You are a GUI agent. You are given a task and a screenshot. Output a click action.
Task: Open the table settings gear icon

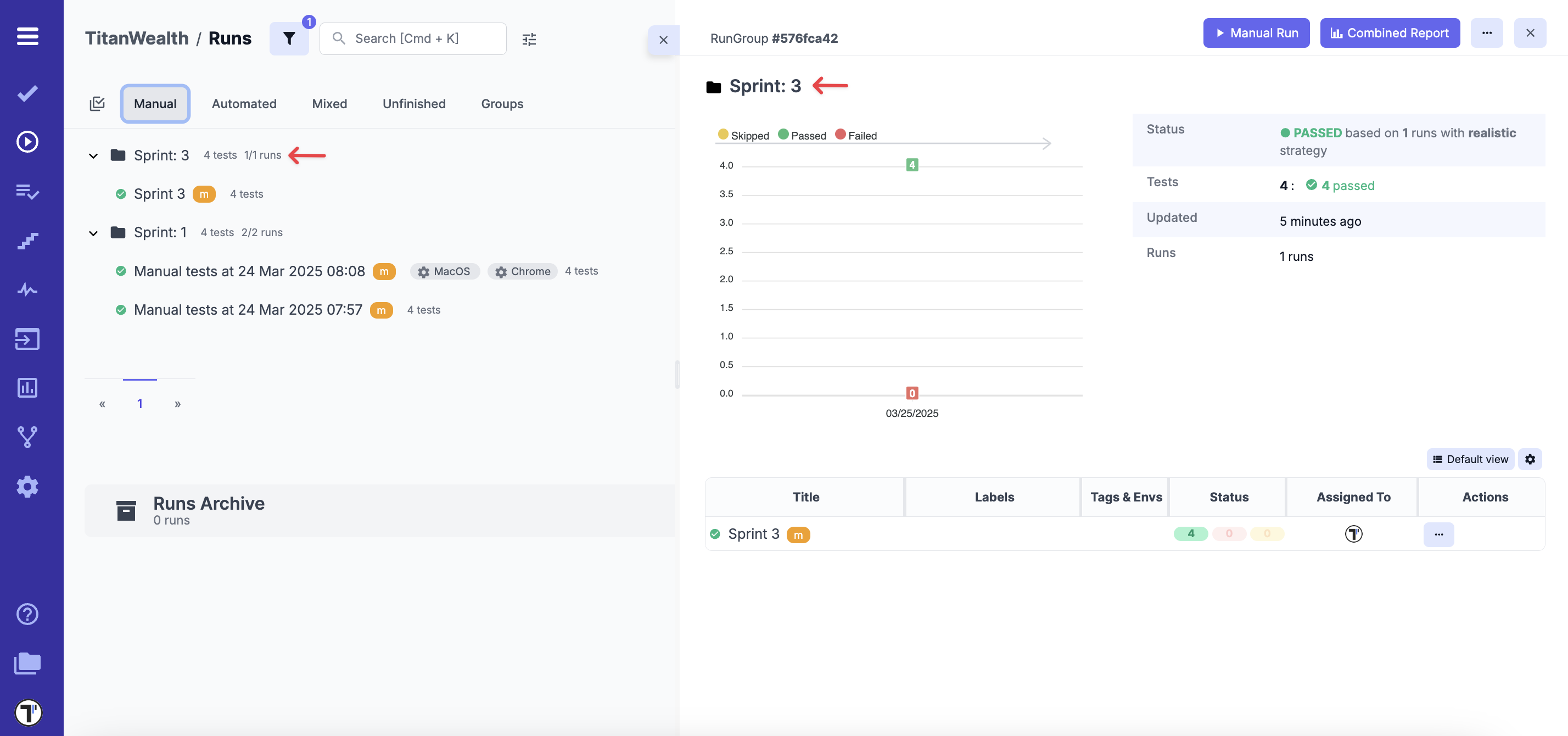coord(1530,459)
